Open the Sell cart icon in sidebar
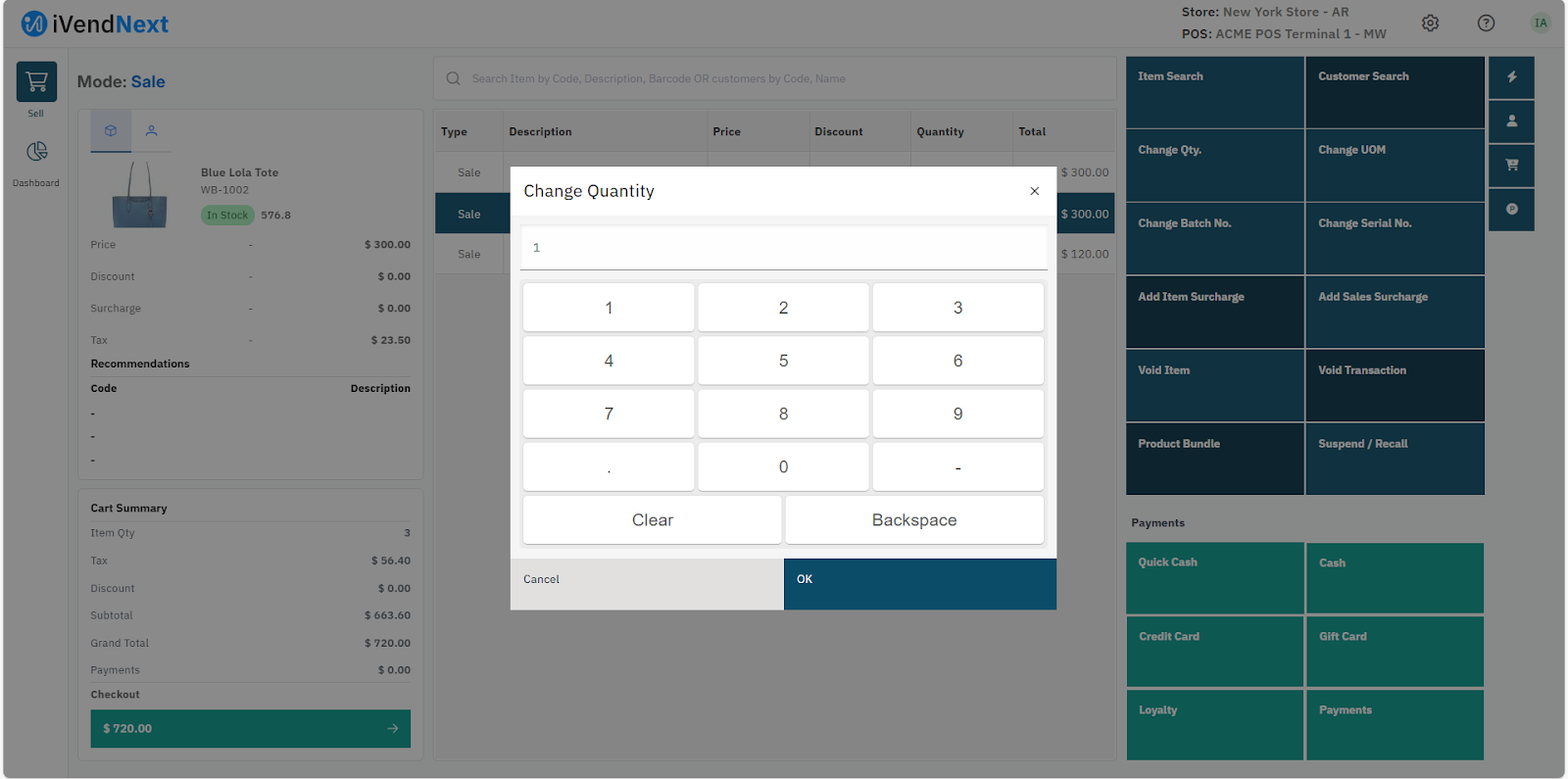Image resolution: width=1568 pixels, height=779 pixels. tap(36, 82)
